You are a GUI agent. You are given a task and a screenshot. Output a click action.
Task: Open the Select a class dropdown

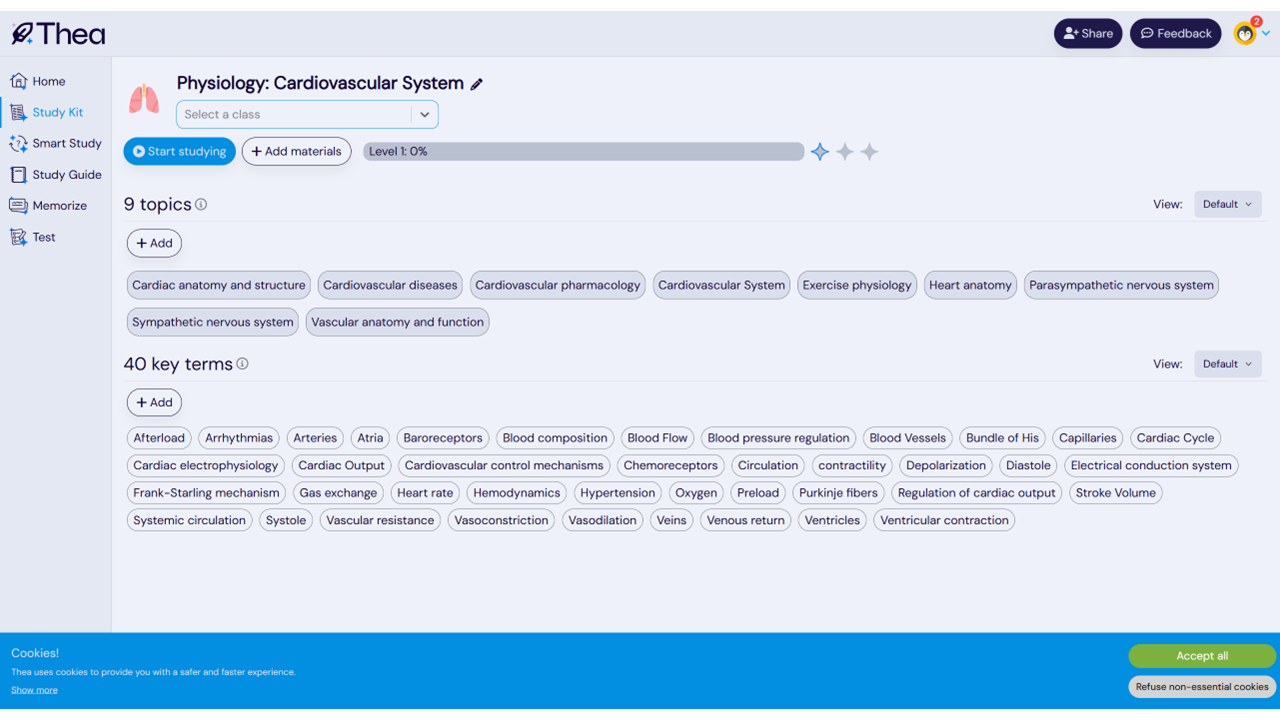click(307, 114)
